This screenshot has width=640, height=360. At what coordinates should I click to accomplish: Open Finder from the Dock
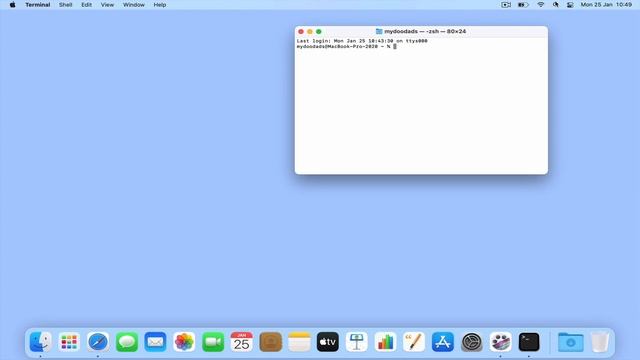coord(40,342)
